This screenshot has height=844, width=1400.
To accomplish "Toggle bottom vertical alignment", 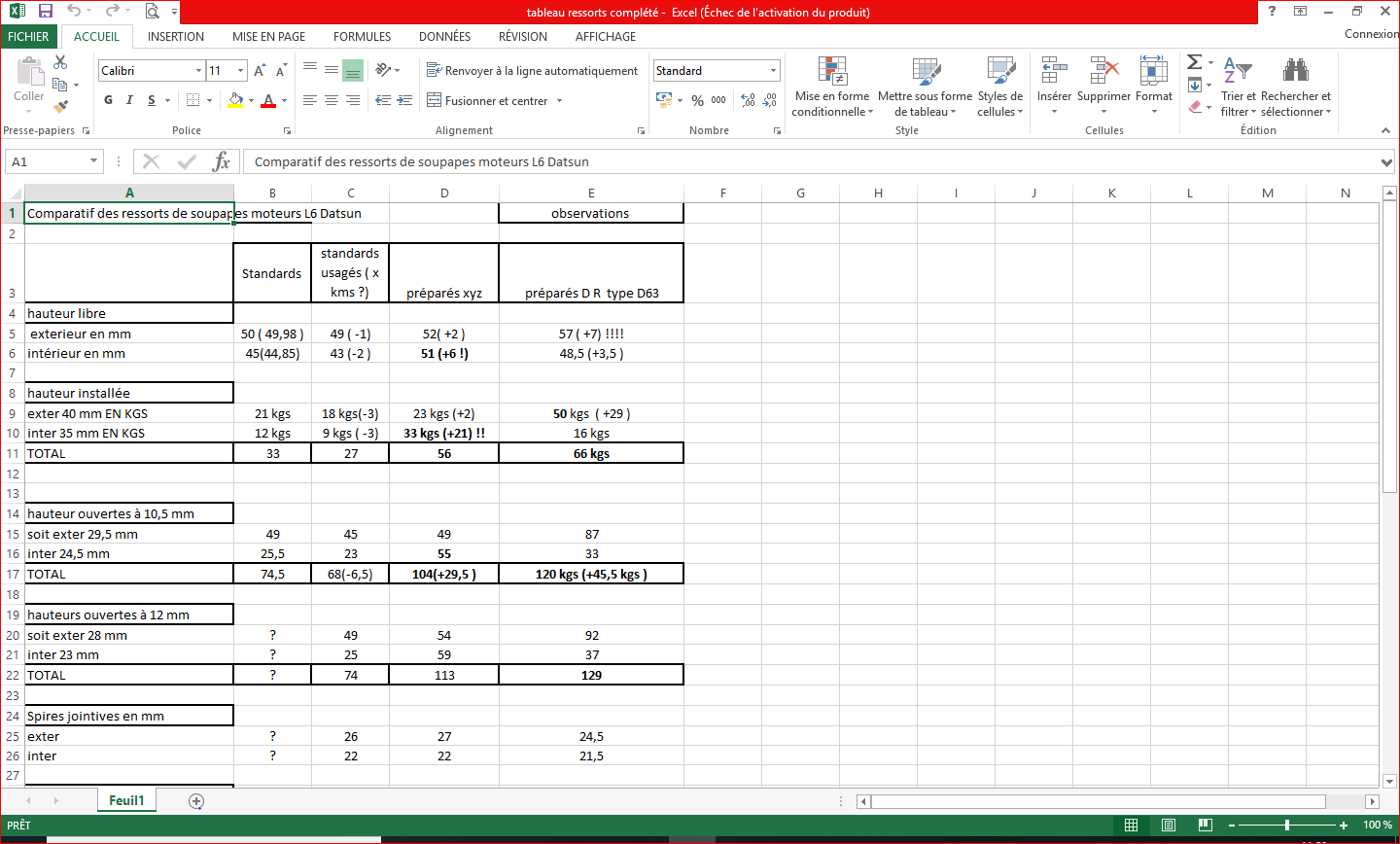I will pos(353,70).
